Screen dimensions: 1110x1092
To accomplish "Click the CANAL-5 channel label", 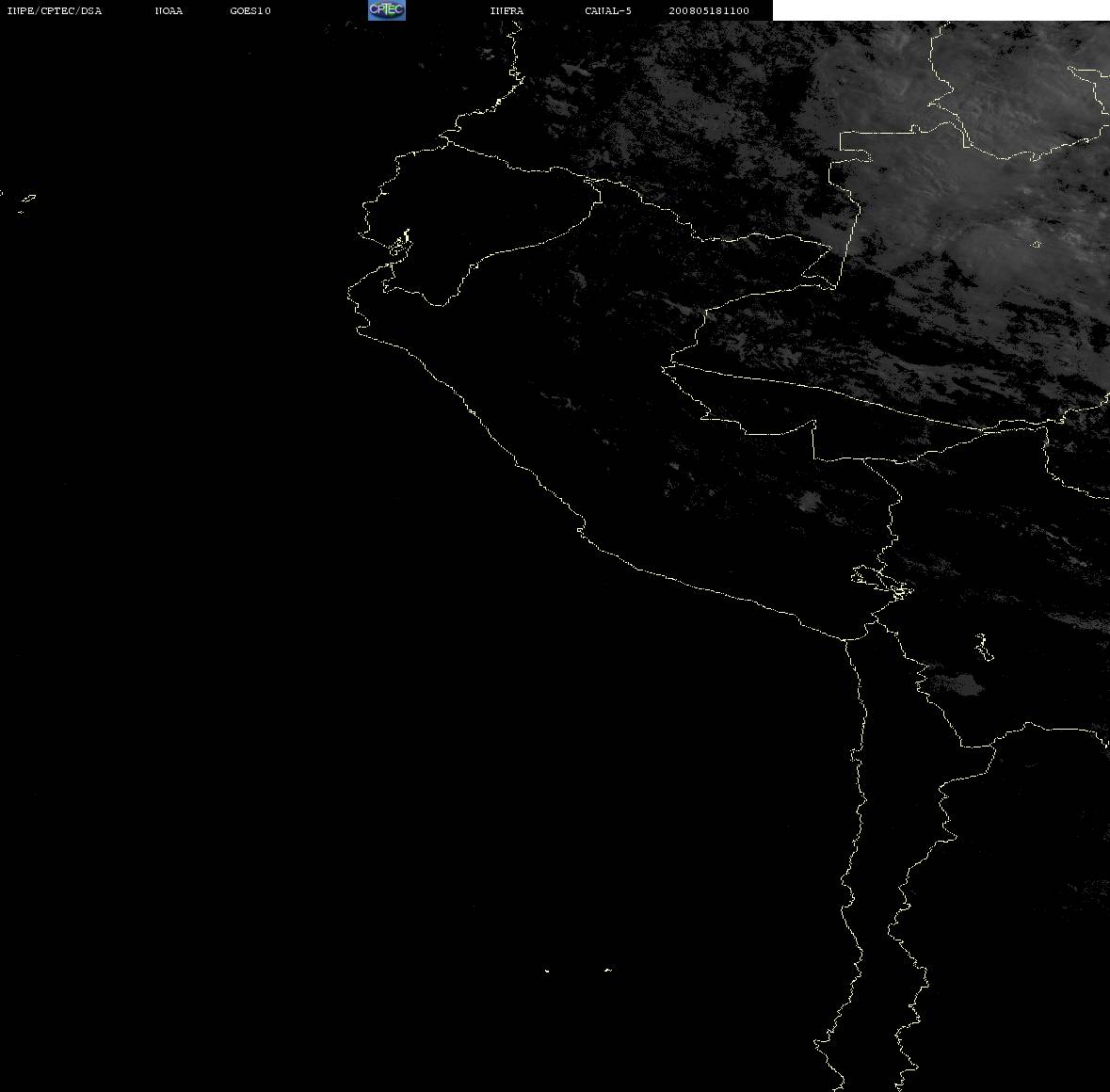I will [608, 10].
